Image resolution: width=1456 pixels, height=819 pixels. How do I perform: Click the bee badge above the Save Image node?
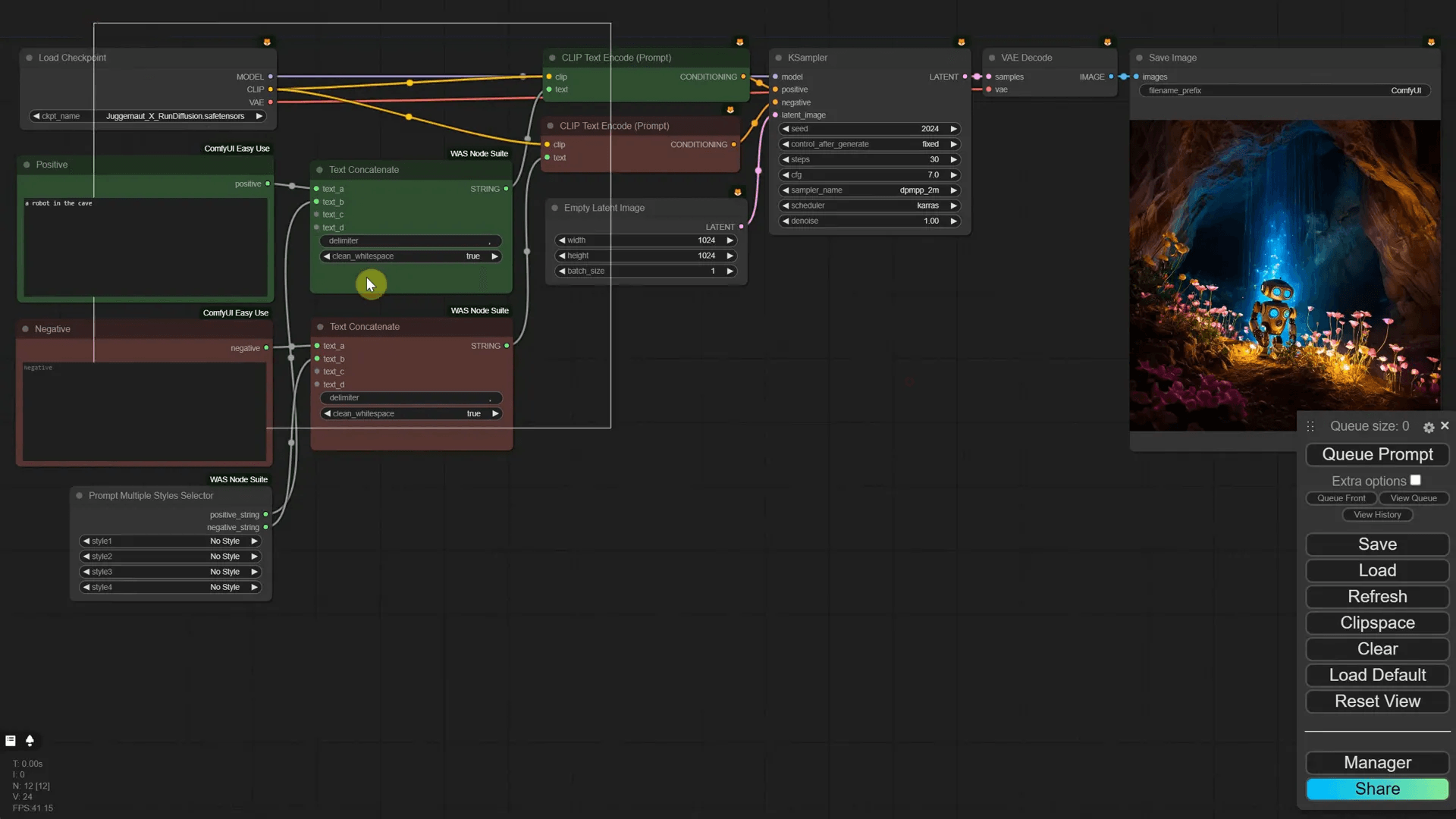[x=1432, y=42]
